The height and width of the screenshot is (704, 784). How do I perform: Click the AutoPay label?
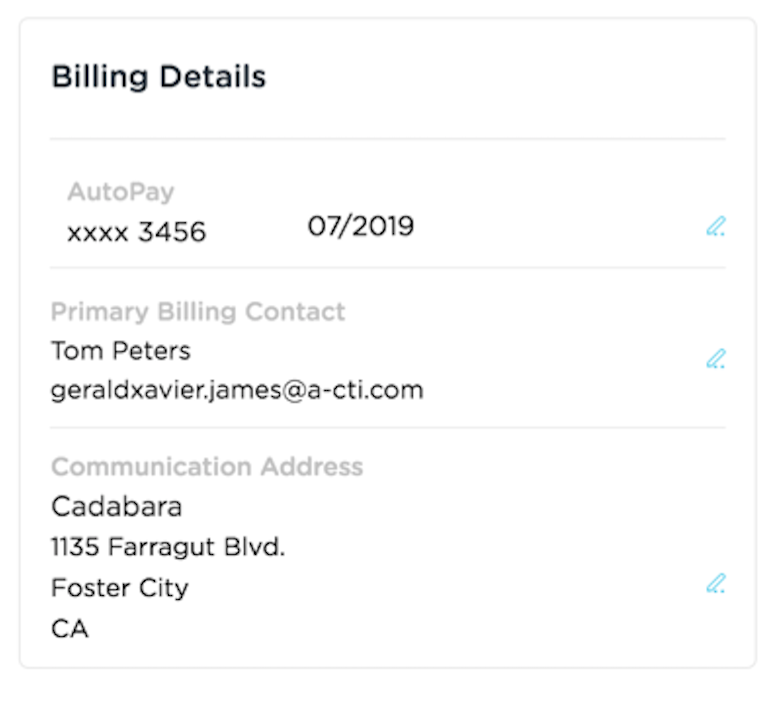121,192
